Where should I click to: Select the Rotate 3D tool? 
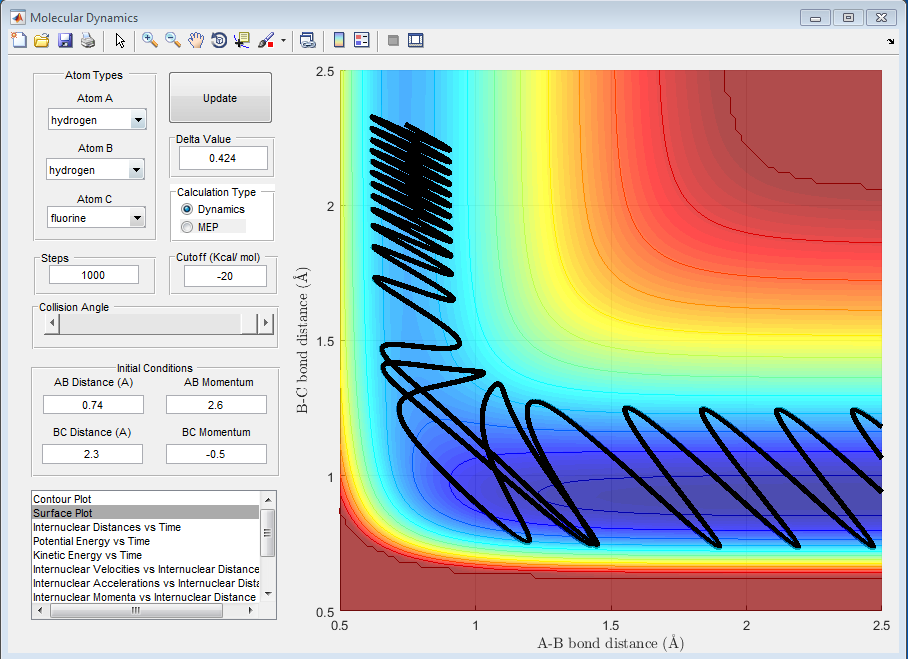click(x=219, y=40)
